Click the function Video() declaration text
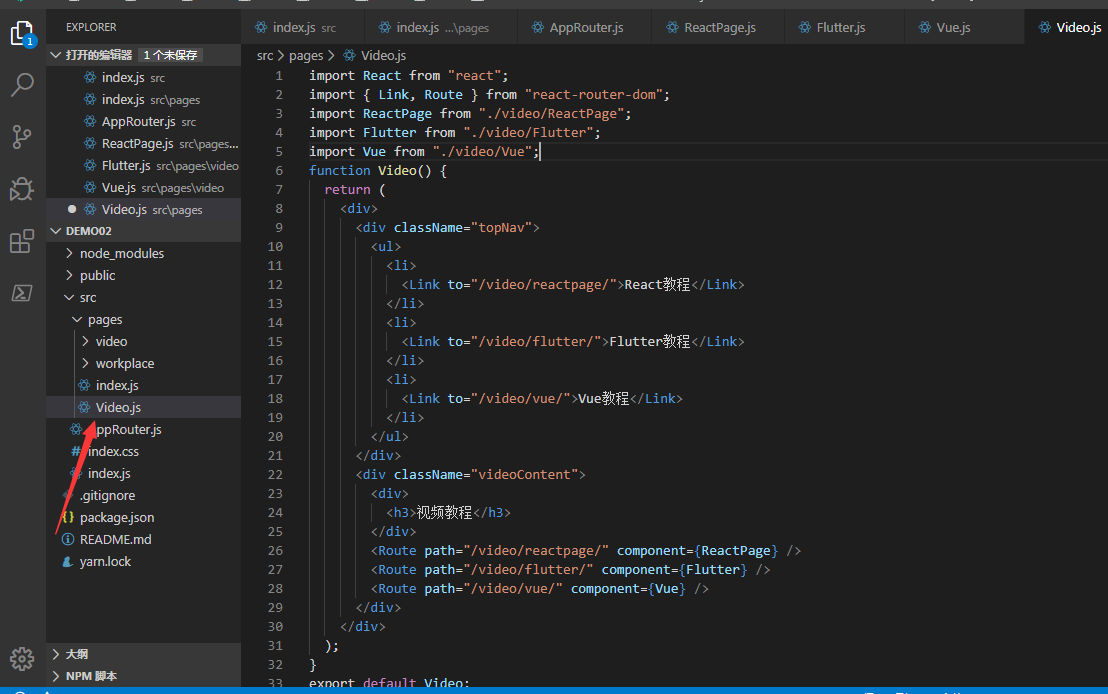Viewport: 1108px width, 694px height. tap(377, 170)
